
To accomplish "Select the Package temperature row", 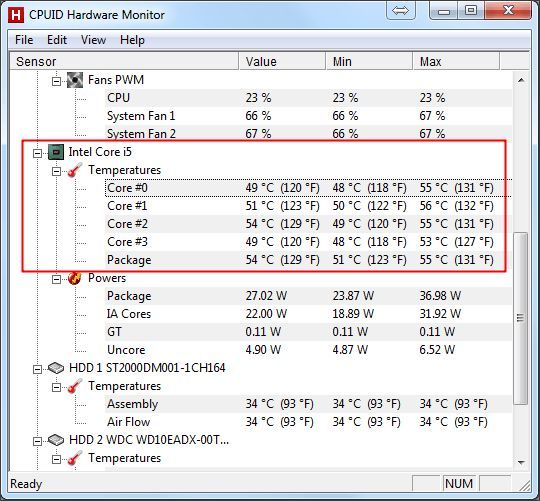I will point(309,260).
